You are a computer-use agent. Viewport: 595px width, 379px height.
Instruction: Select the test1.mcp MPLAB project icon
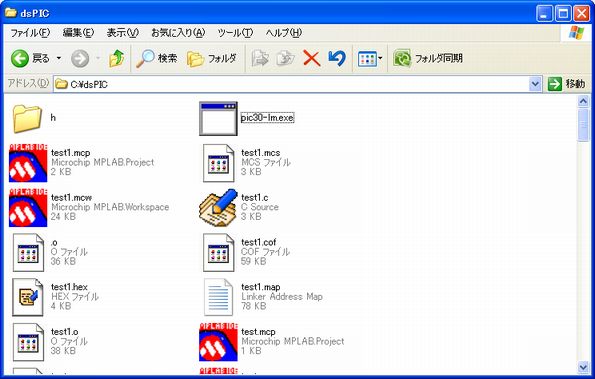(x=28, y=163)
